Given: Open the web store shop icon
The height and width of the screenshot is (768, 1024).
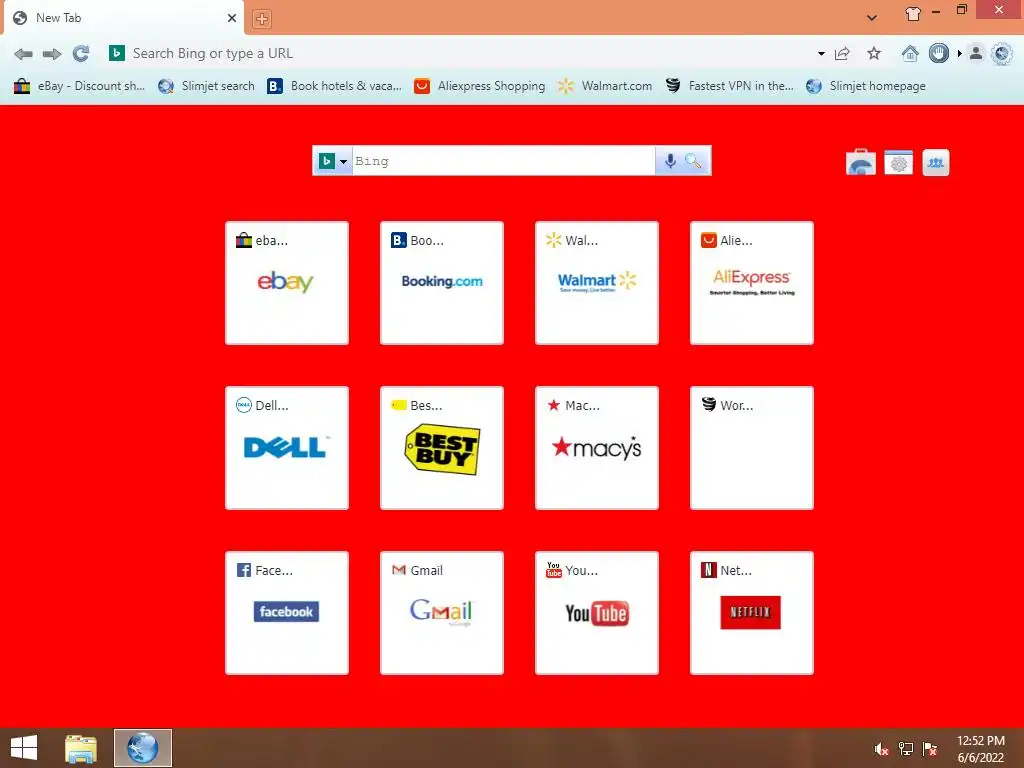Looking at the screenshot, I should (x=861, y=163).
